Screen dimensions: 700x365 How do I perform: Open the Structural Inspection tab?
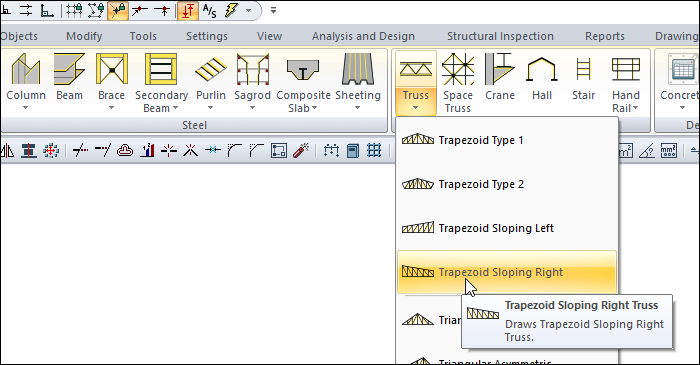coord(500,36)
